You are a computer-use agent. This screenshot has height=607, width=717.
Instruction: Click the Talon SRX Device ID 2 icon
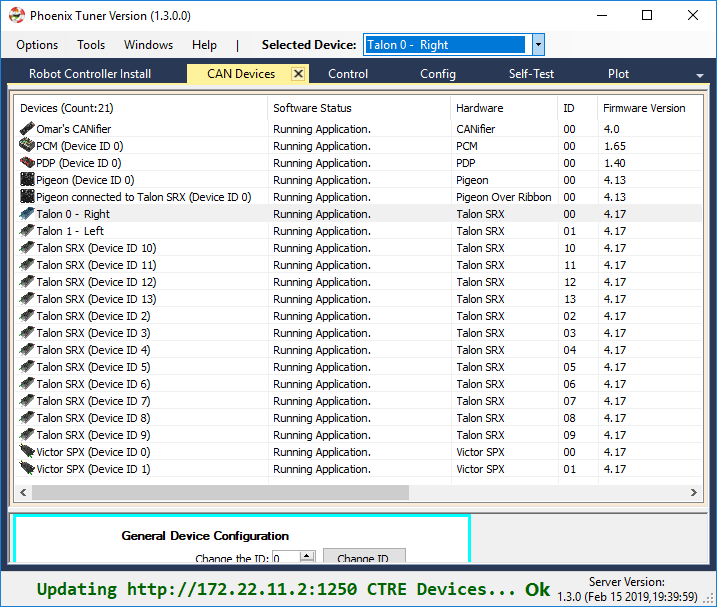(x=27, y=316)
